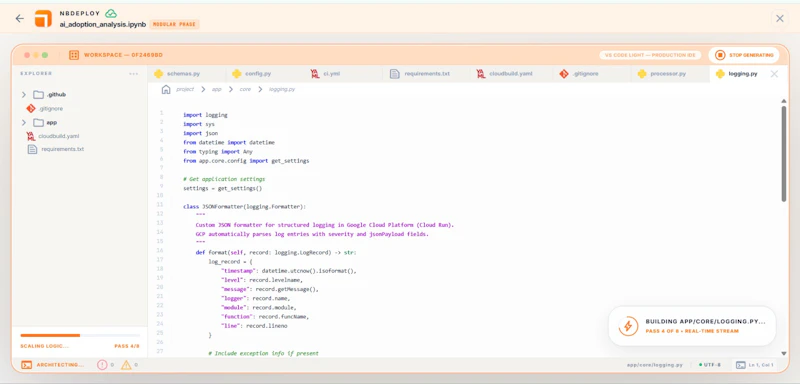Expand the app folder chevron
This screenshot has height=384, width=800.
pos(23,122)
